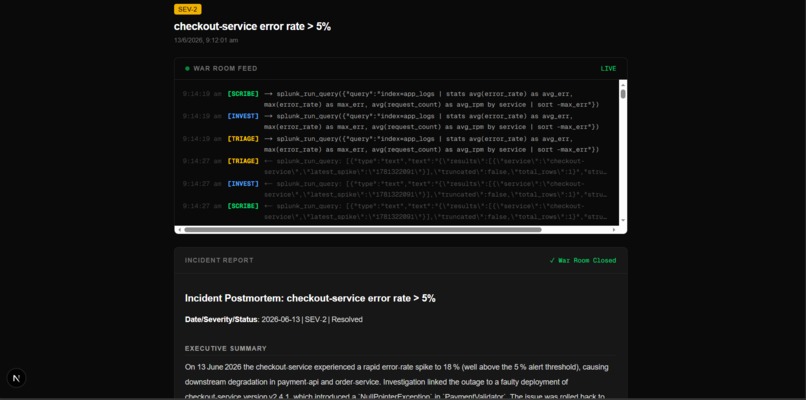Click the feed's horizontal scrollbar thumb
806x400 pixels.
[x=363, y=230]
